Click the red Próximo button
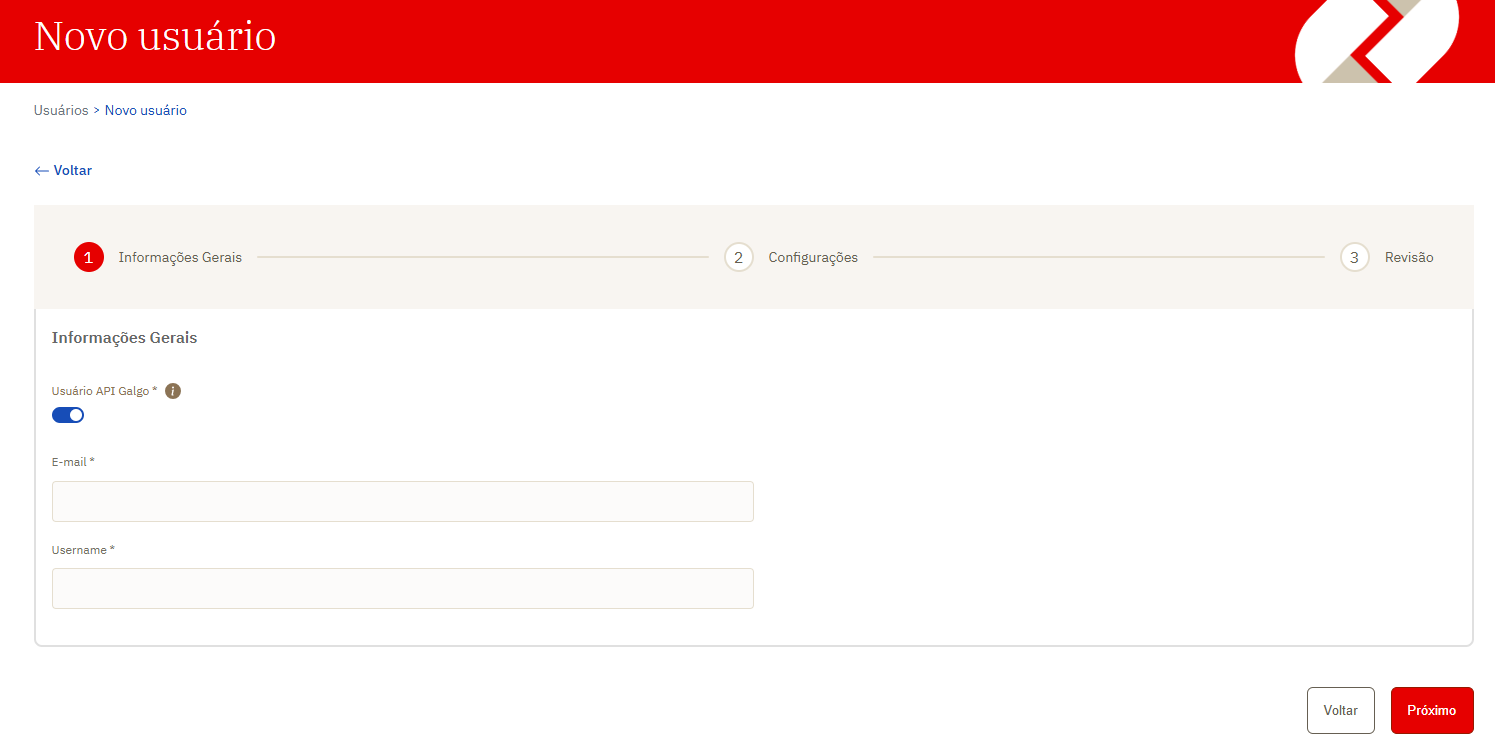The width and height of the screenshot is (1495, 738). click(x=1432, y=711)
